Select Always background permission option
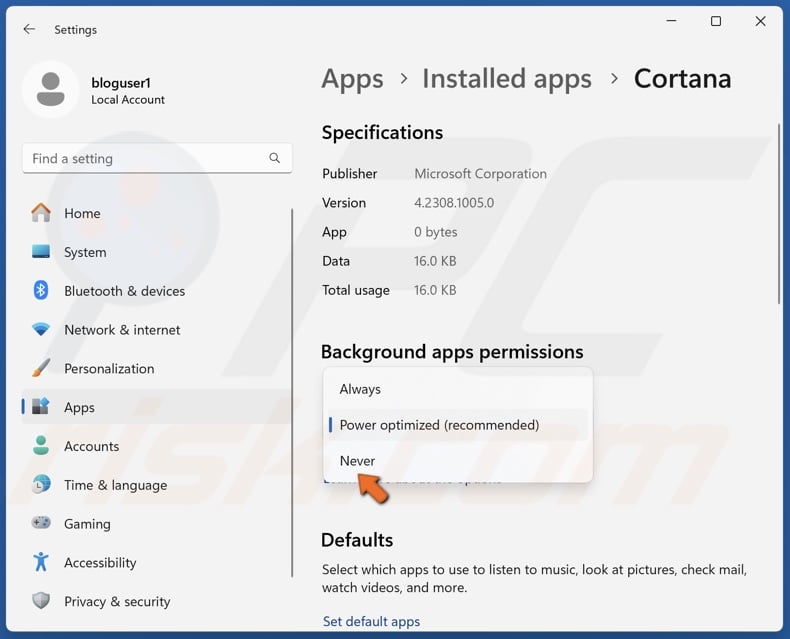The image size is (790, 639). coord(360,389)
